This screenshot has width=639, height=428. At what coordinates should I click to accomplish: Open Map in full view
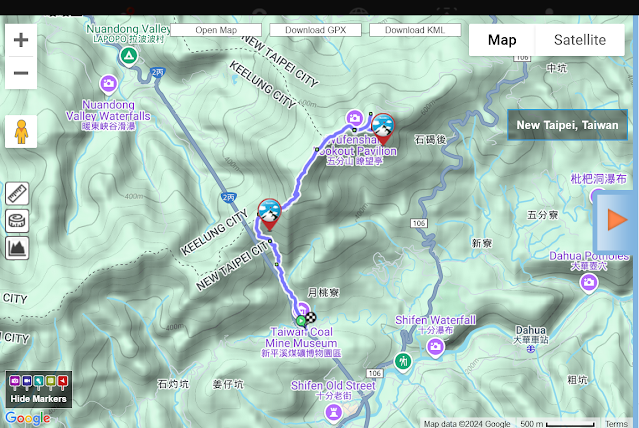[x=216, y=30]
